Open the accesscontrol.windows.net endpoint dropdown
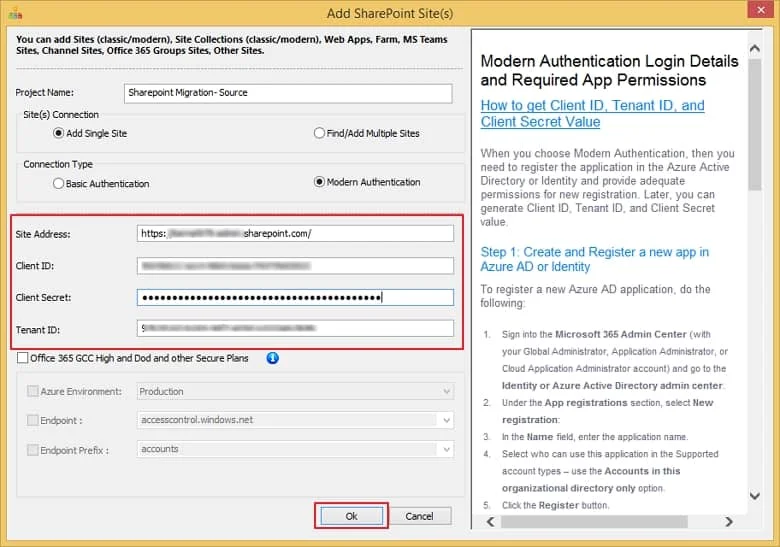The height and width of the screenshot is (547, 780). click(295, 420)
